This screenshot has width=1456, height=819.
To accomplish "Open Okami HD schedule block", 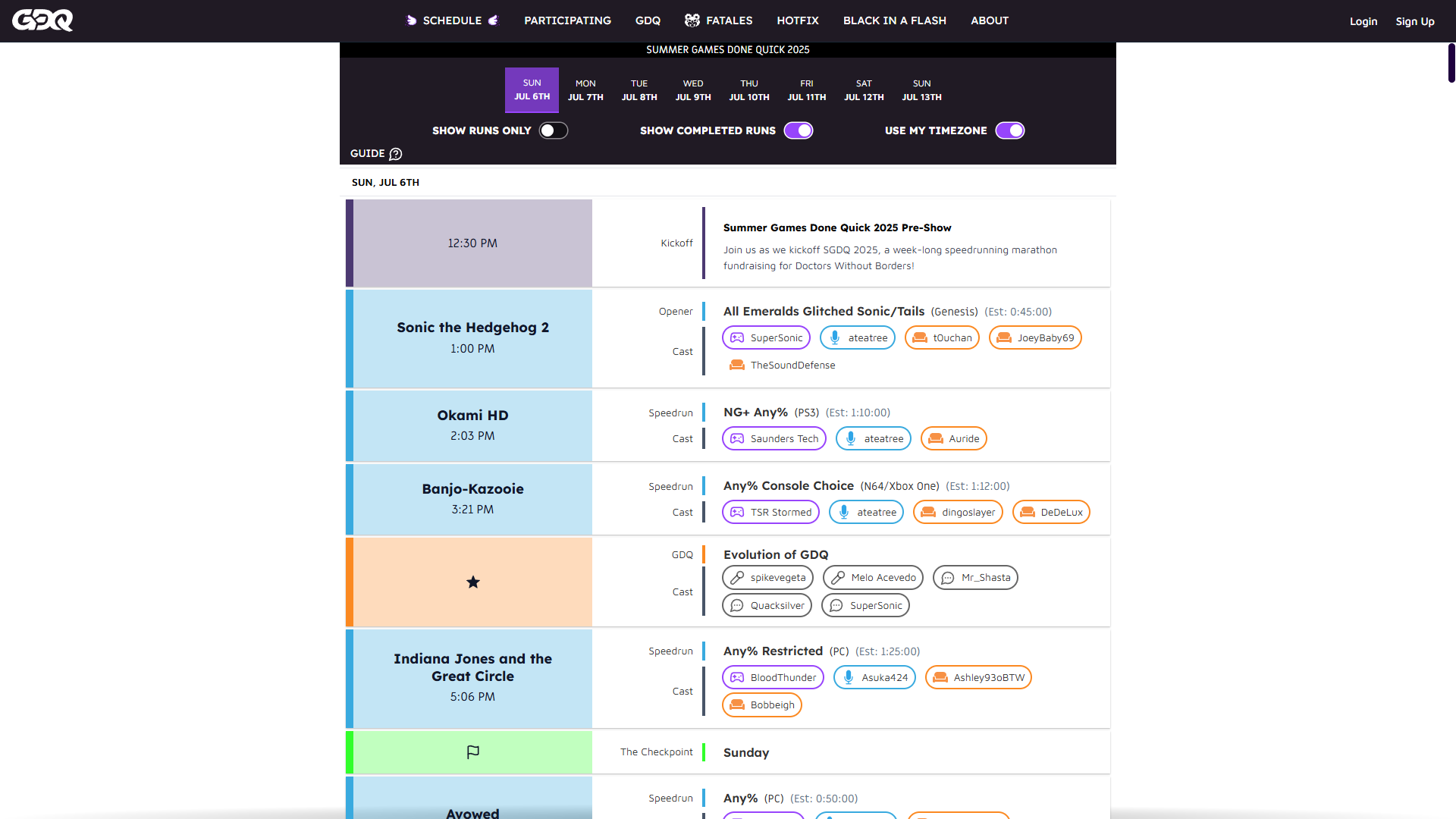I will [469, 425].
